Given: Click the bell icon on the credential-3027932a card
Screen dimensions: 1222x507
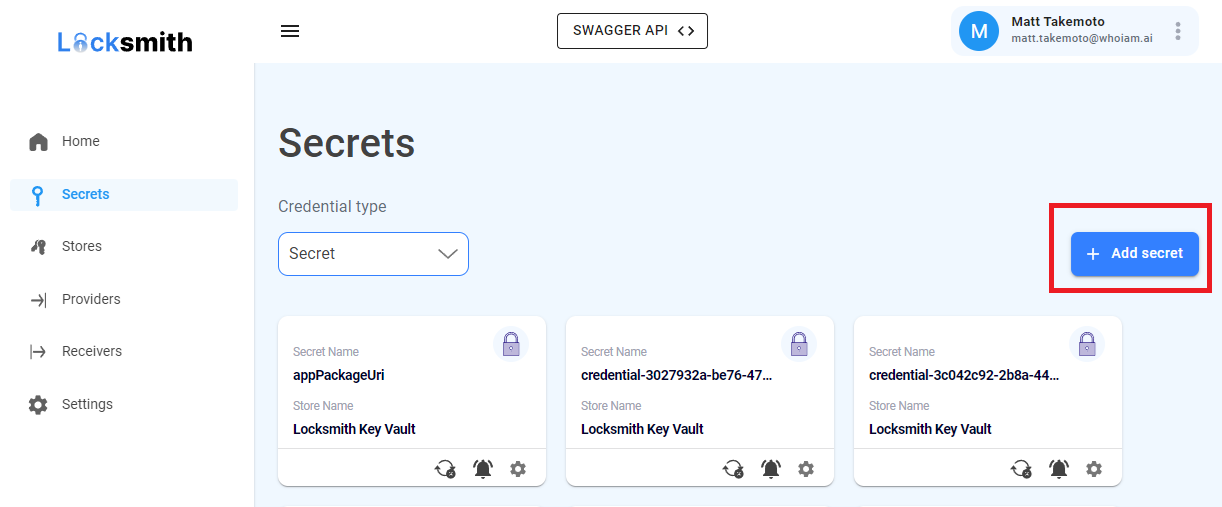Looking at the screenshot, I should (771, 468).
